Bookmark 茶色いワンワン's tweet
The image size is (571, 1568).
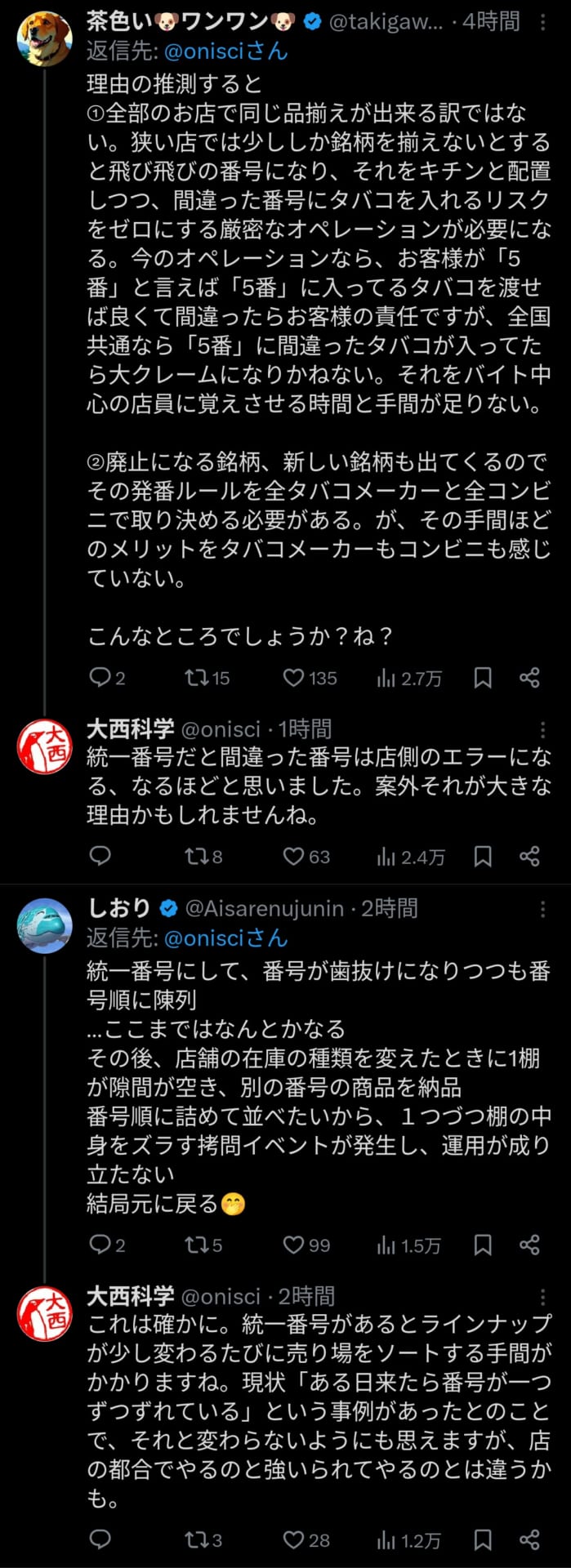(483, 677)
